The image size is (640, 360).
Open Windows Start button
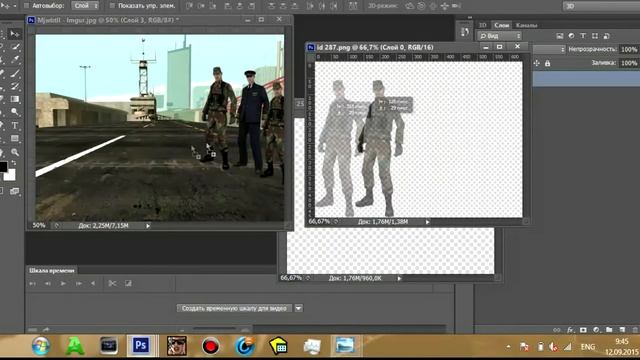[x=41, y=346]
